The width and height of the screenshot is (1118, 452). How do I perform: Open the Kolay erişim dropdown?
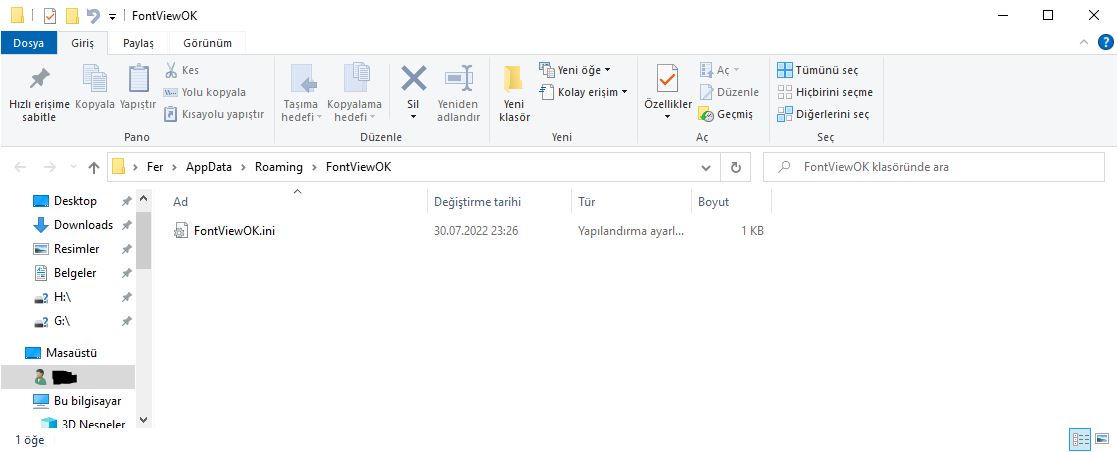point(583,92)
